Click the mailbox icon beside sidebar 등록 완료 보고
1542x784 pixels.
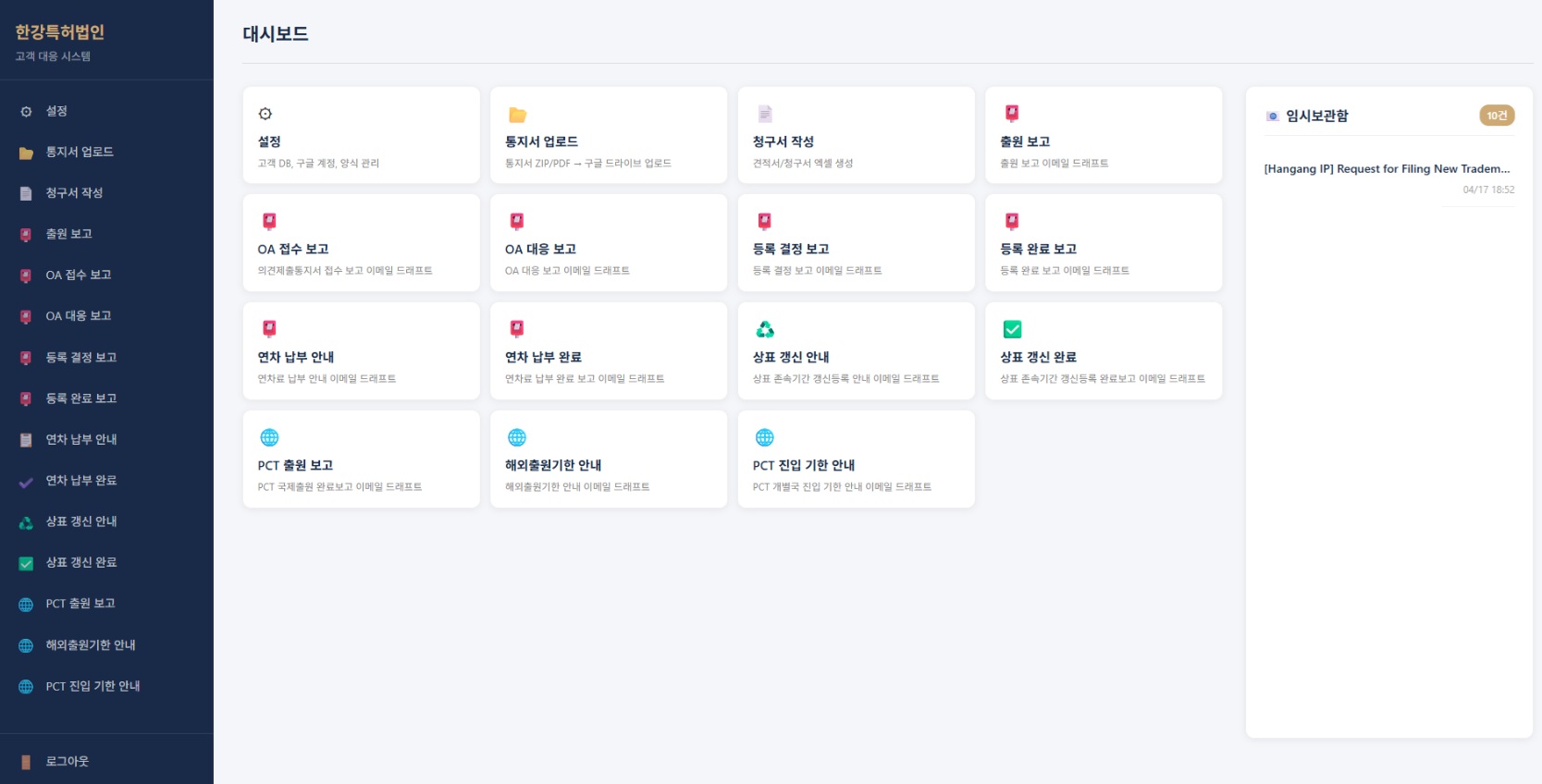pyautogui.click(x=26, y=399)
